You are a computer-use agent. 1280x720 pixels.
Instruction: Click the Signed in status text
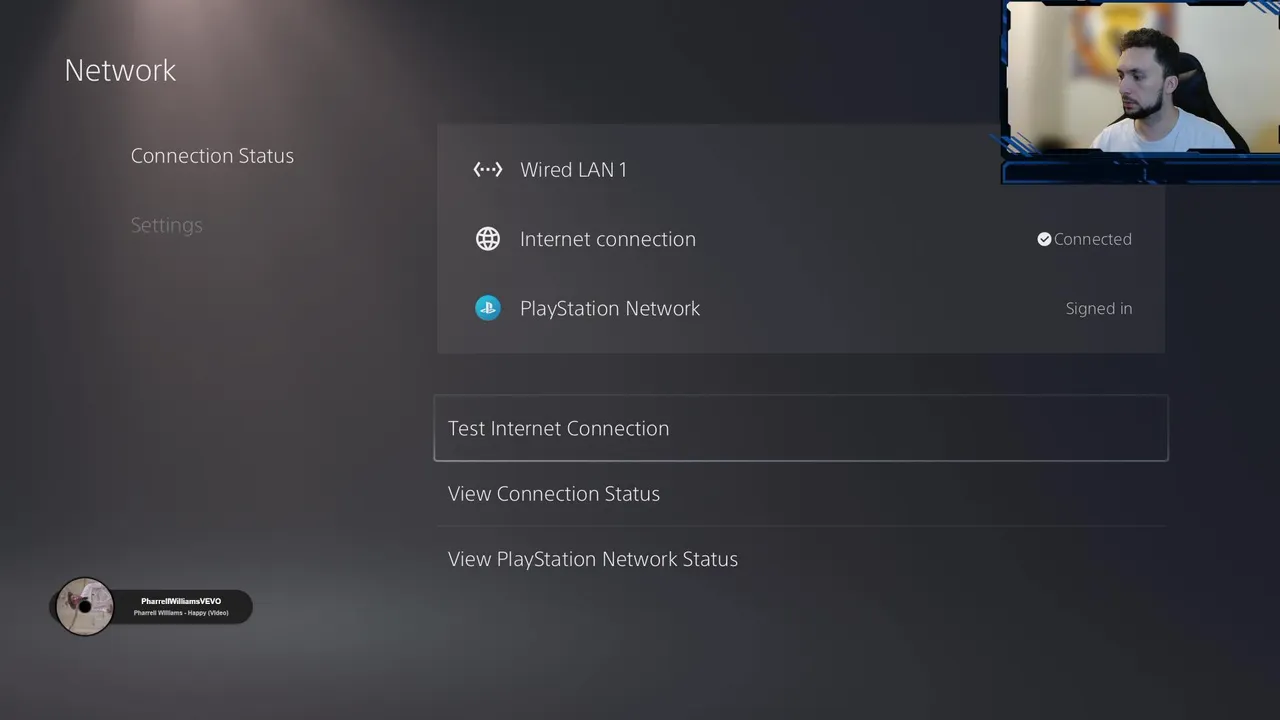tap(1099, 309)
